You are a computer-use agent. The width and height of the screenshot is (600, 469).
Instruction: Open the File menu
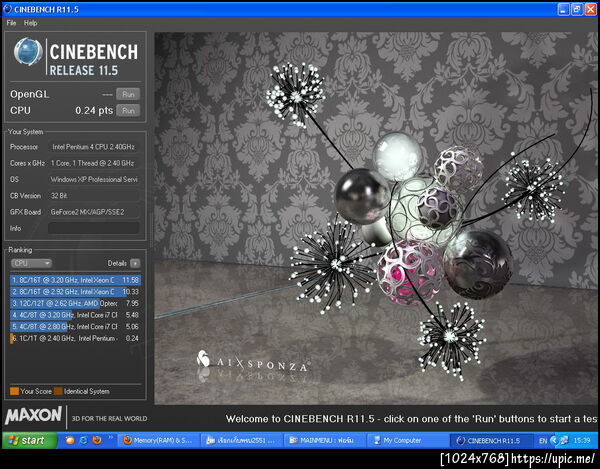[11, 23]
